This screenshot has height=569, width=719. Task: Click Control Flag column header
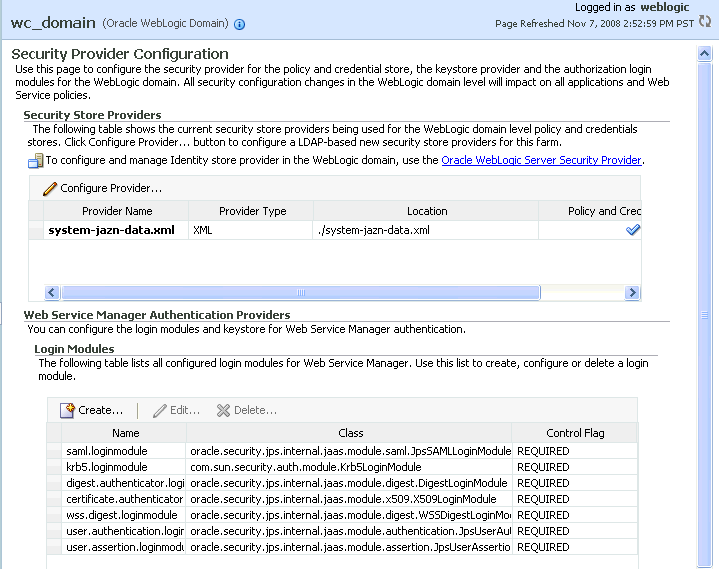pyautogui.click(x=575, y=433)
